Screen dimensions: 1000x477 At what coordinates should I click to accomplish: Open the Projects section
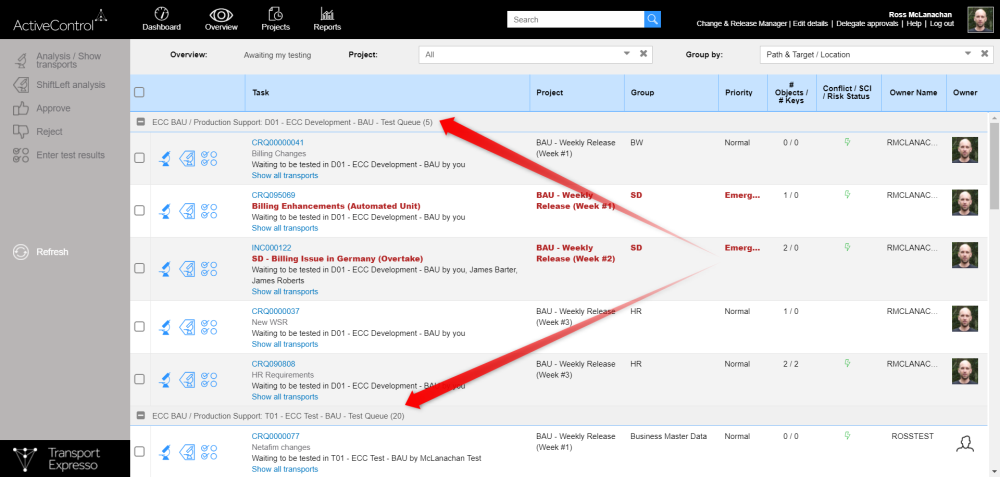276,18
